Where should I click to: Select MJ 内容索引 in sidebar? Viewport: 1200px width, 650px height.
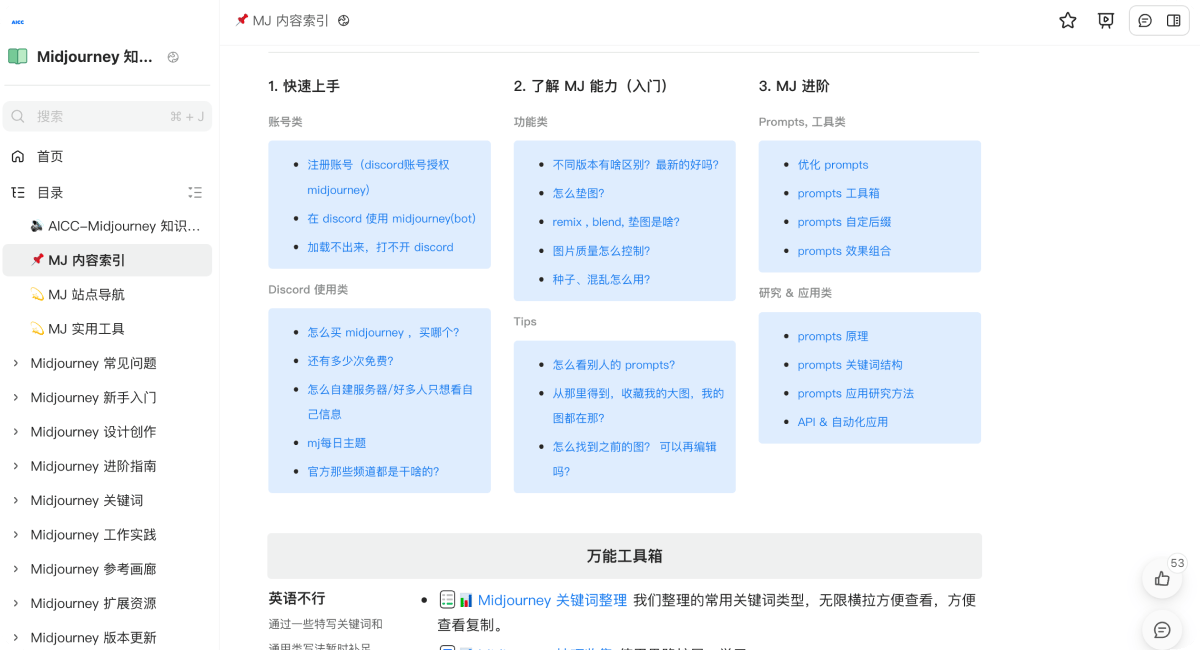[107, 260]
